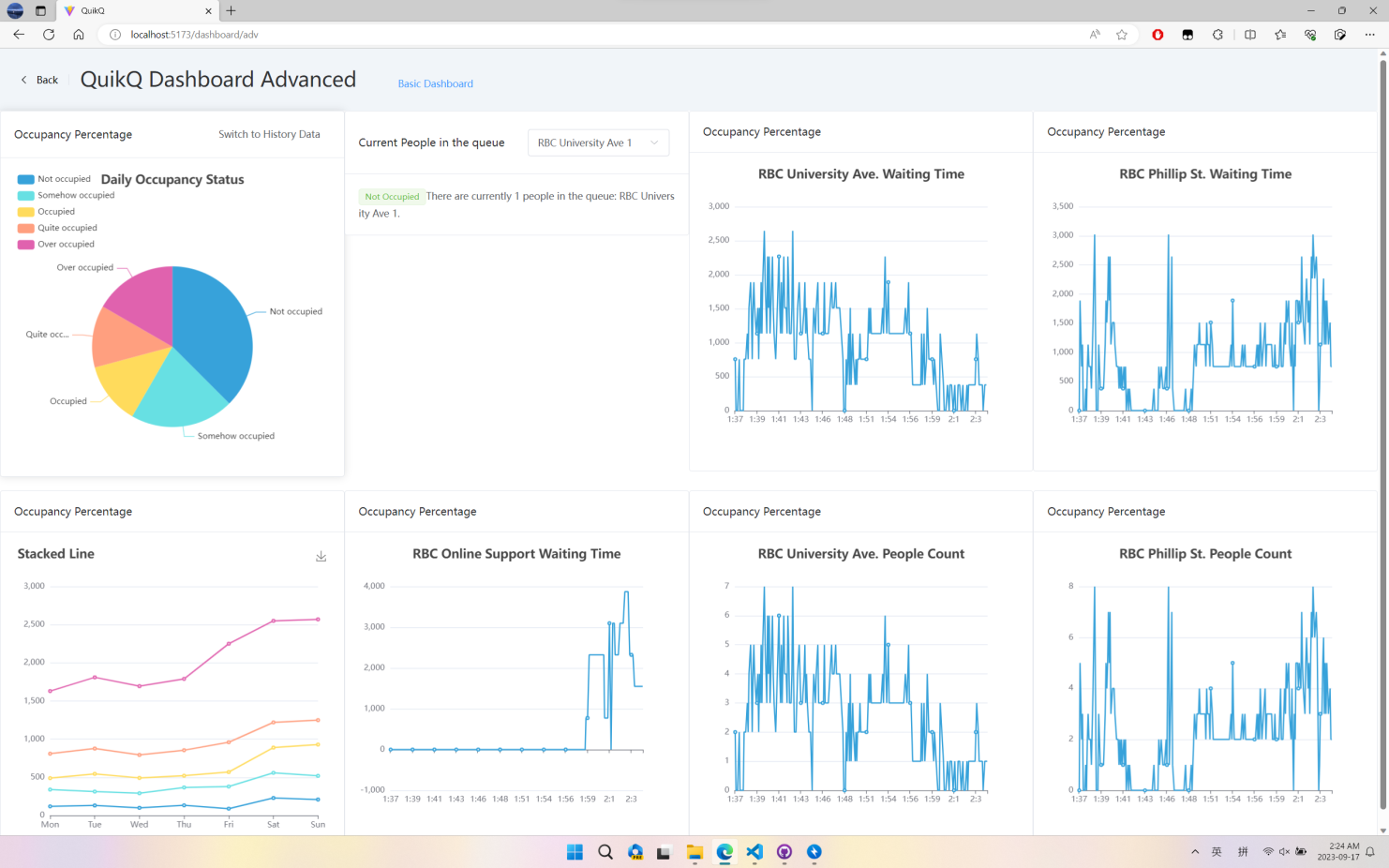Toggle the Quite occupied legend entry

coord(57,228)
